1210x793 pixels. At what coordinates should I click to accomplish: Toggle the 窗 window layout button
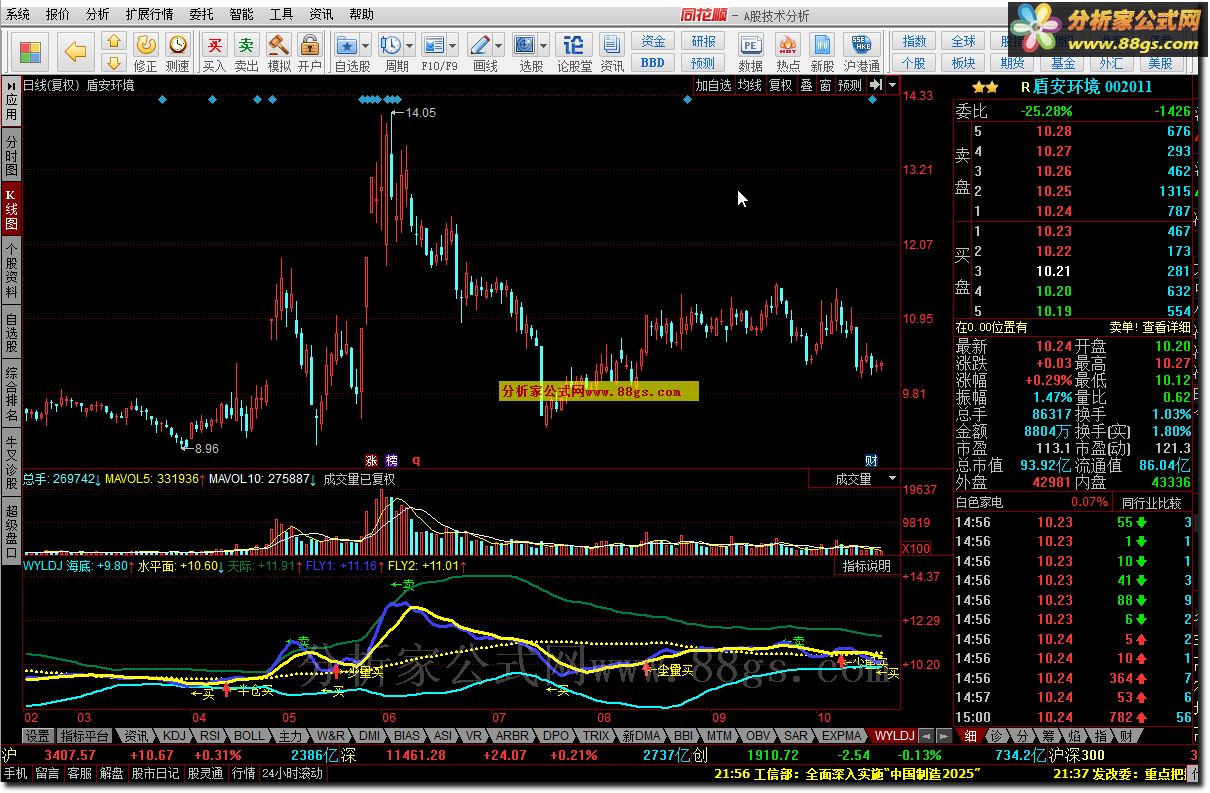click(825, 86)
